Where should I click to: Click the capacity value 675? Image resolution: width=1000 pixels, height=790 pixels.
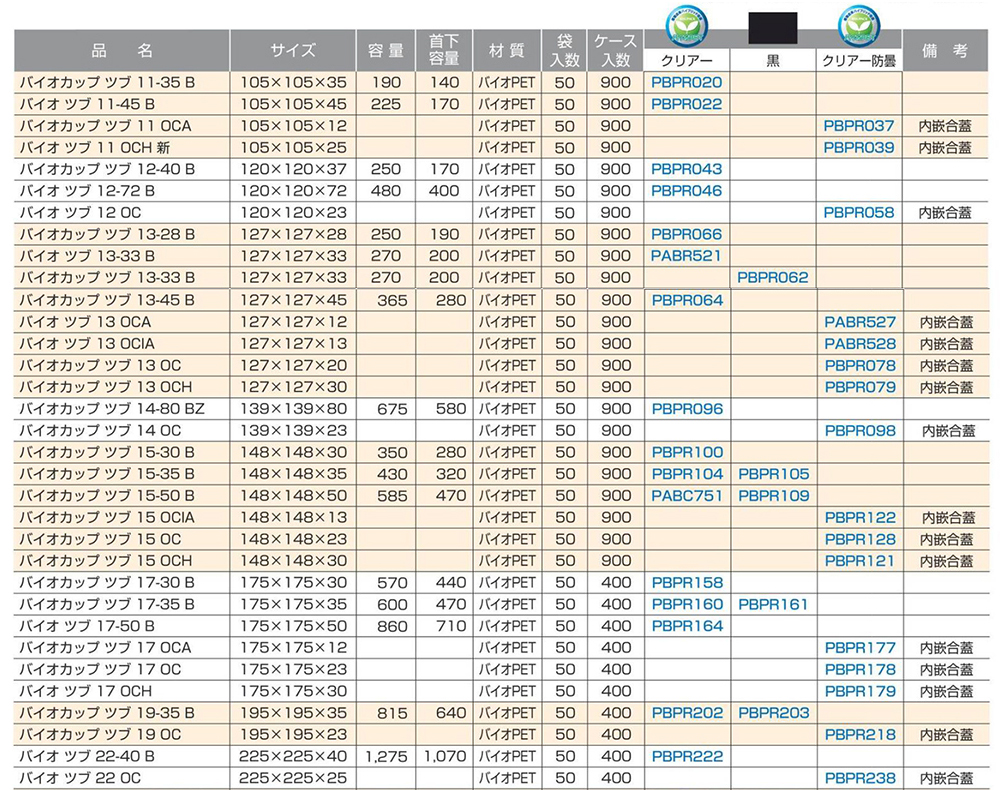[392, 409]
